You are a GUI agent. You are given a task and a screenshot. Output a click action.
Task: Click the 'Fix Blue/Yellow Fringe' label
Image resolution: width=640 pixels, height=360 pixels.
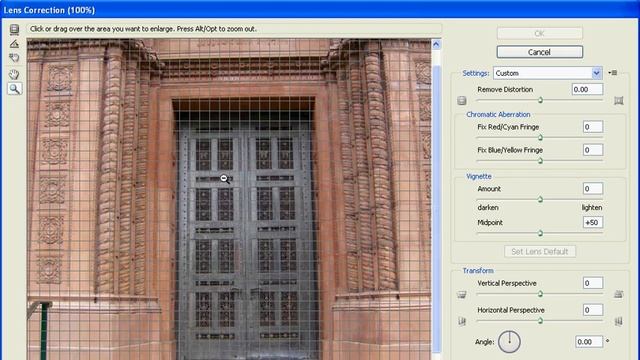click(x=510, y=150)
